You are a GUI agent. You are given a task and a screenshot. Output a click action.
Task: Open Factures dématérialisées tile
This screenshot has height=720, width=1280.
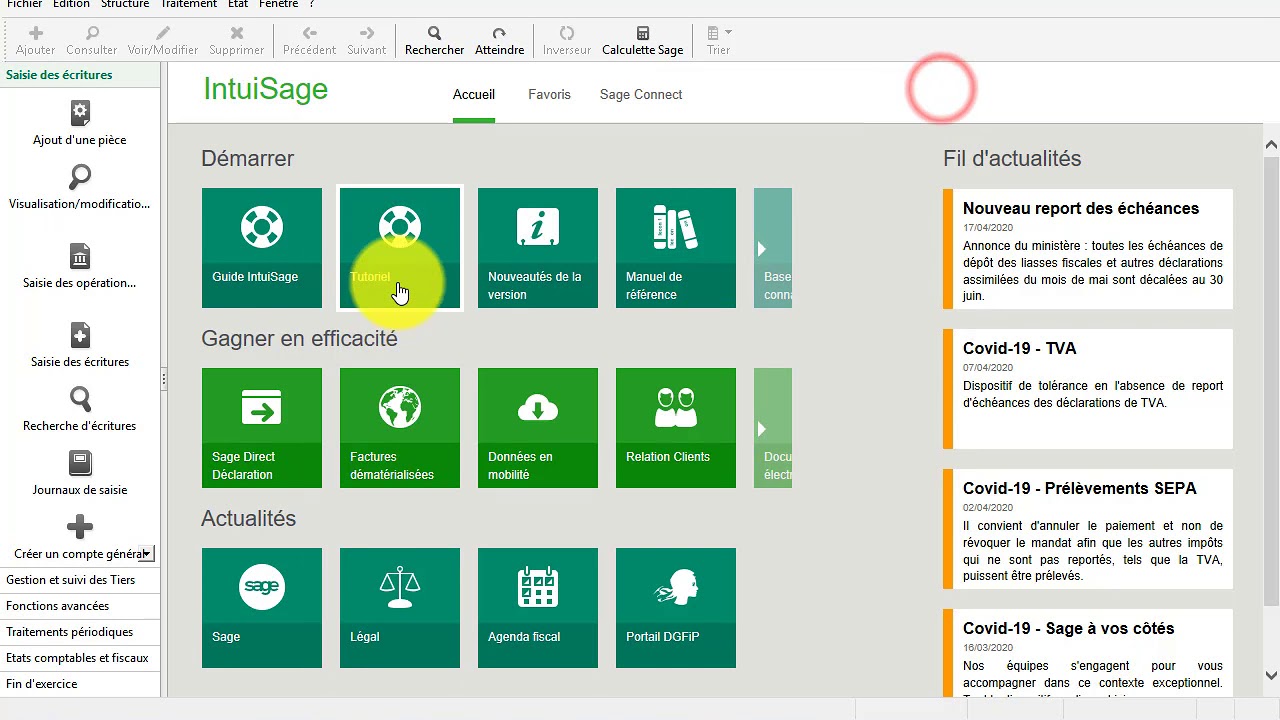(x=400, y=428)
